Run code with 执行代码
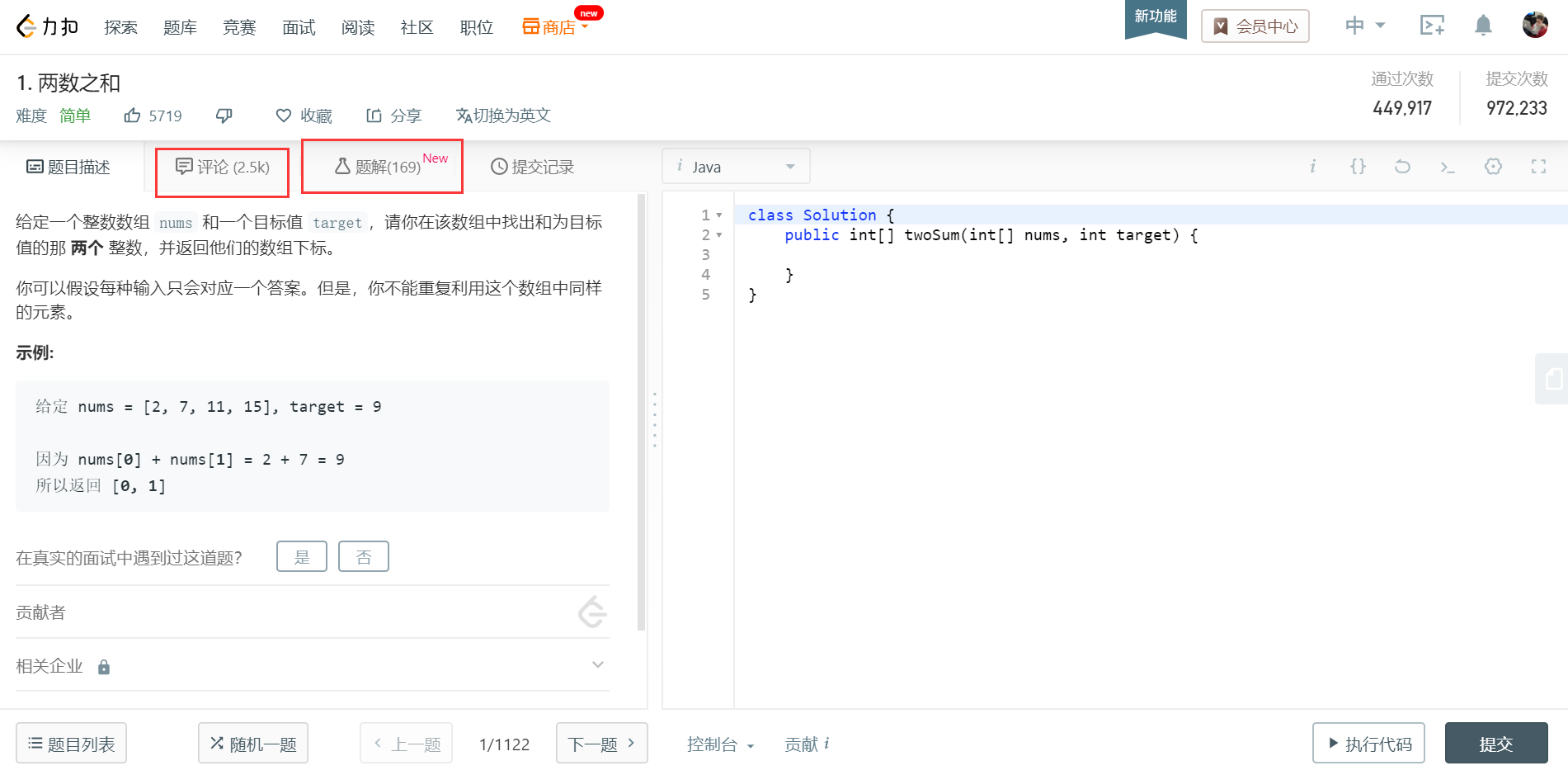The image size is (1568, 775). pyautogui.click(x=1368, y=744)
